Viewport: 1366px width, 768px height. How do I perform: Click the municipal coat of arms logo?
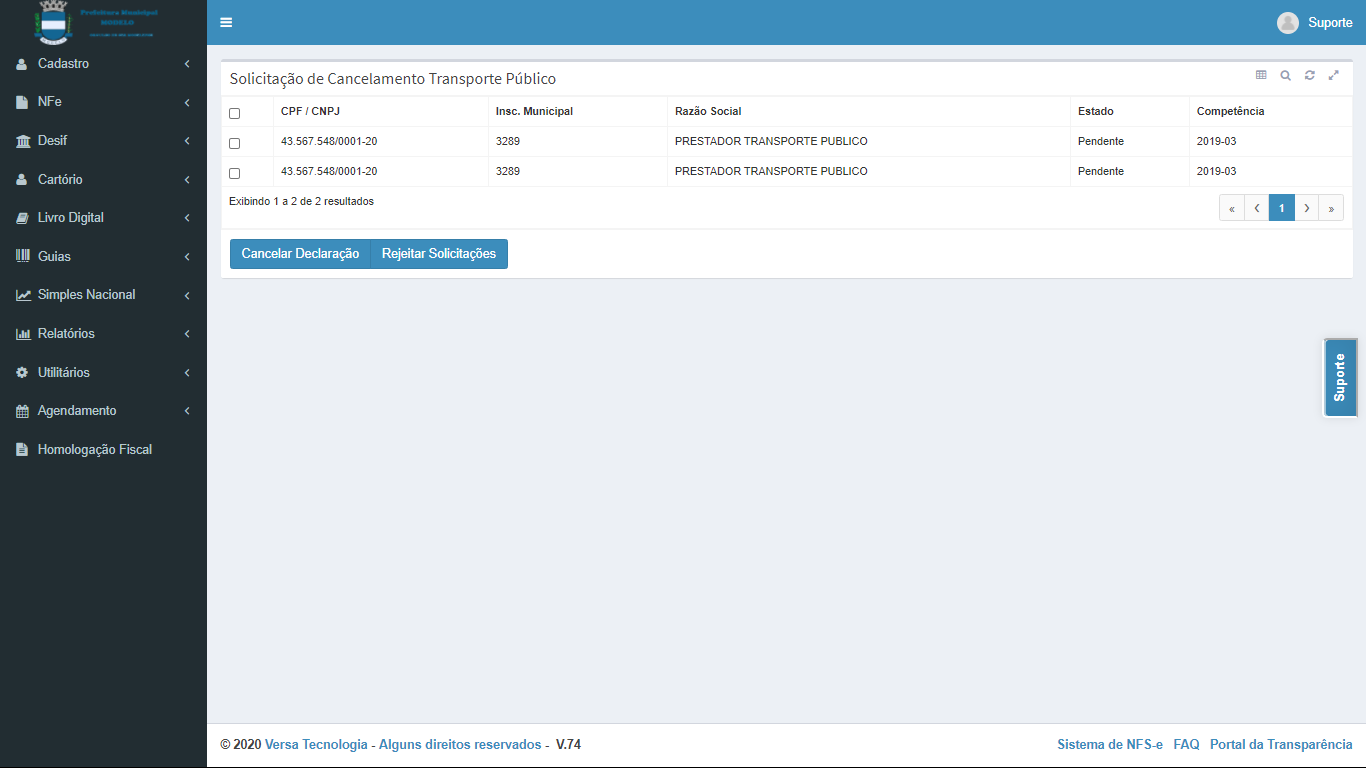point(53,22)
